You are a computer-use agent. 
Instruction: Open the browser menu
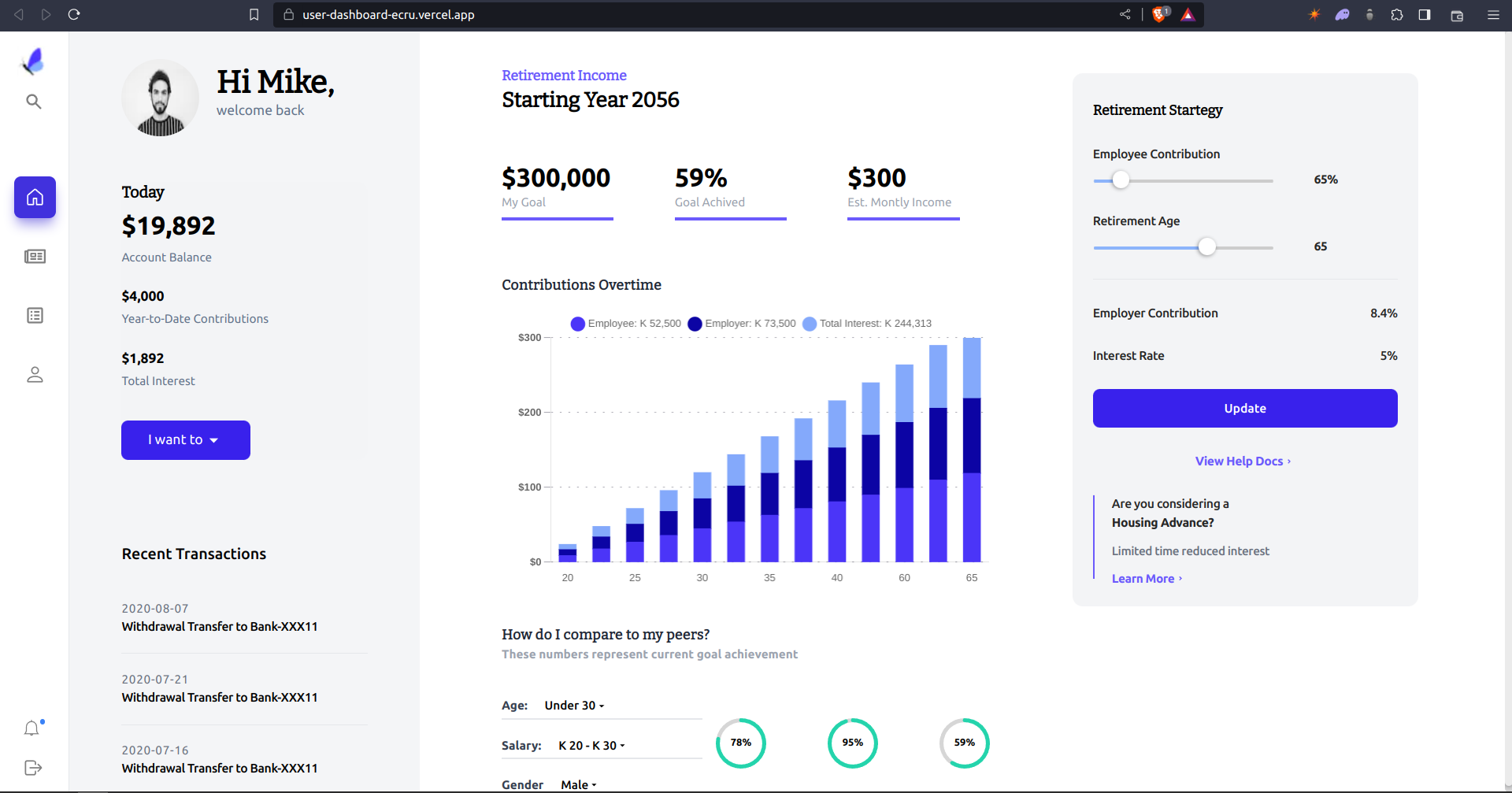coord(1495,14)
